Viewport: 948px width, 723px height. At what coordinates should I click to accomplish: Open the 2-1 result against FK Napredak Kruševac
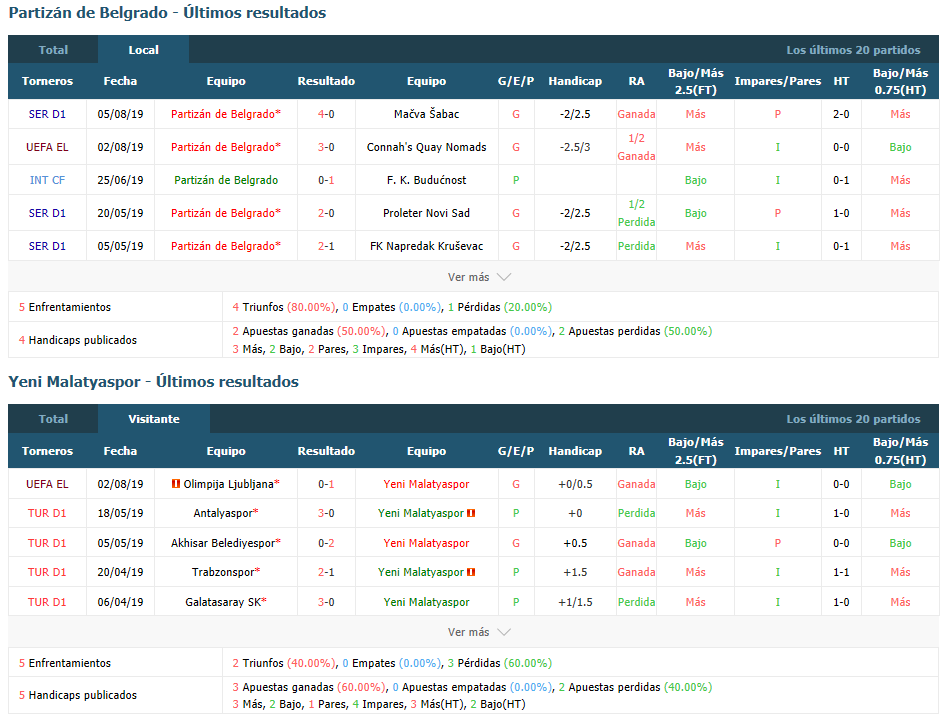click(326, 246)
